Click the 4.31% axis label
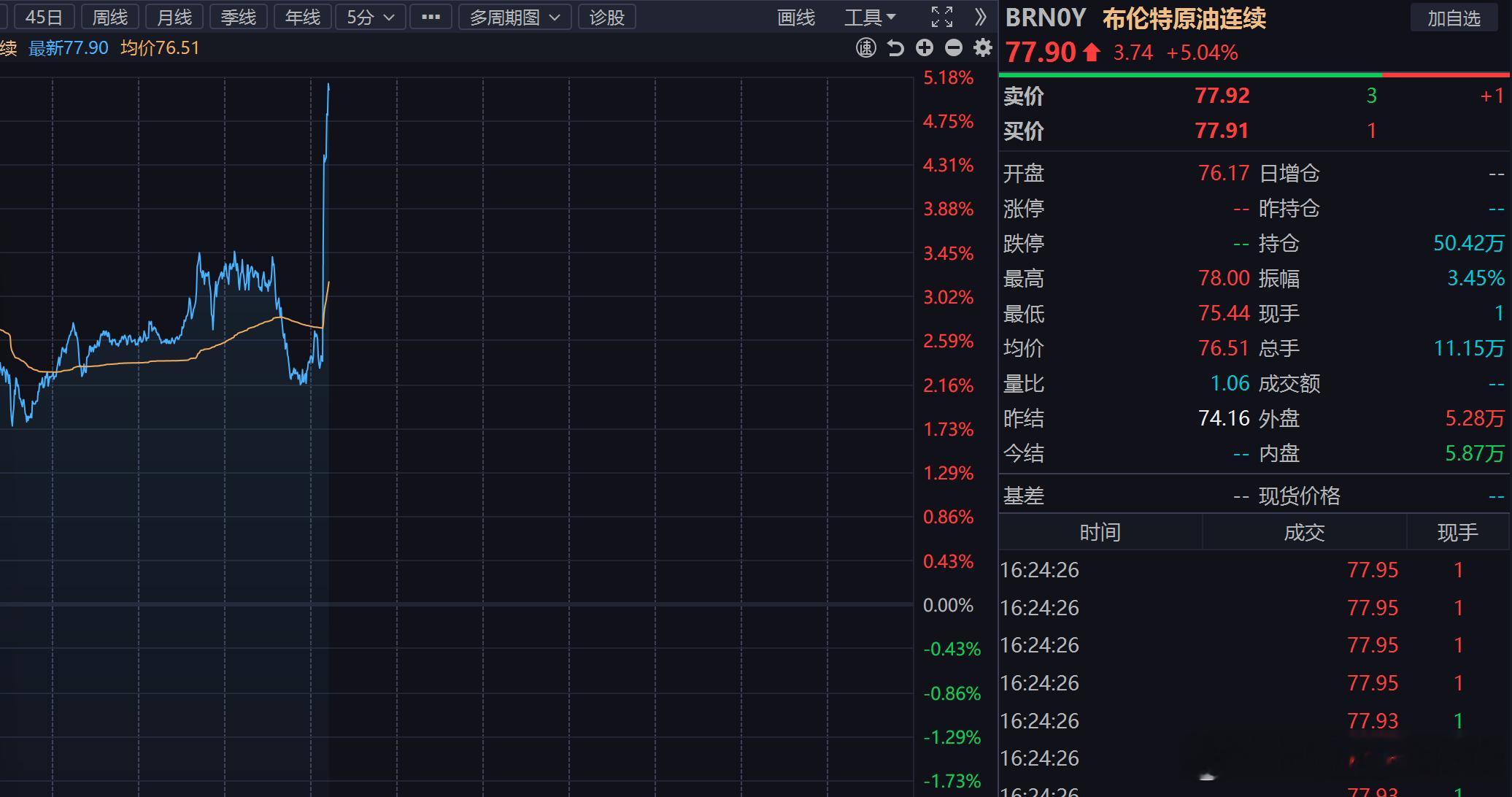This screenshot has width=1512, height=797. (948, 165)
